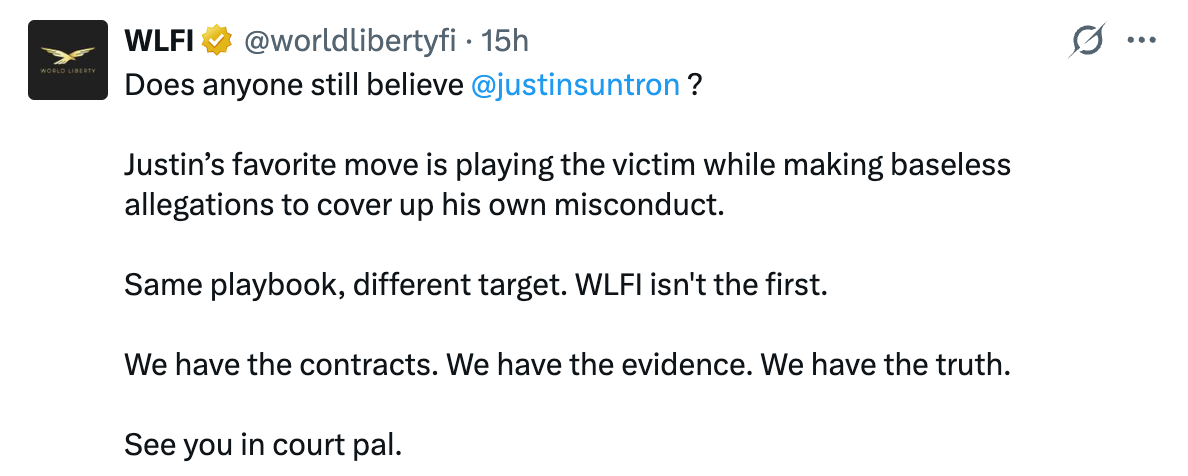Open the @justinsuntron mention link
Screen dimensions: 1188x476
pos(575,85)
